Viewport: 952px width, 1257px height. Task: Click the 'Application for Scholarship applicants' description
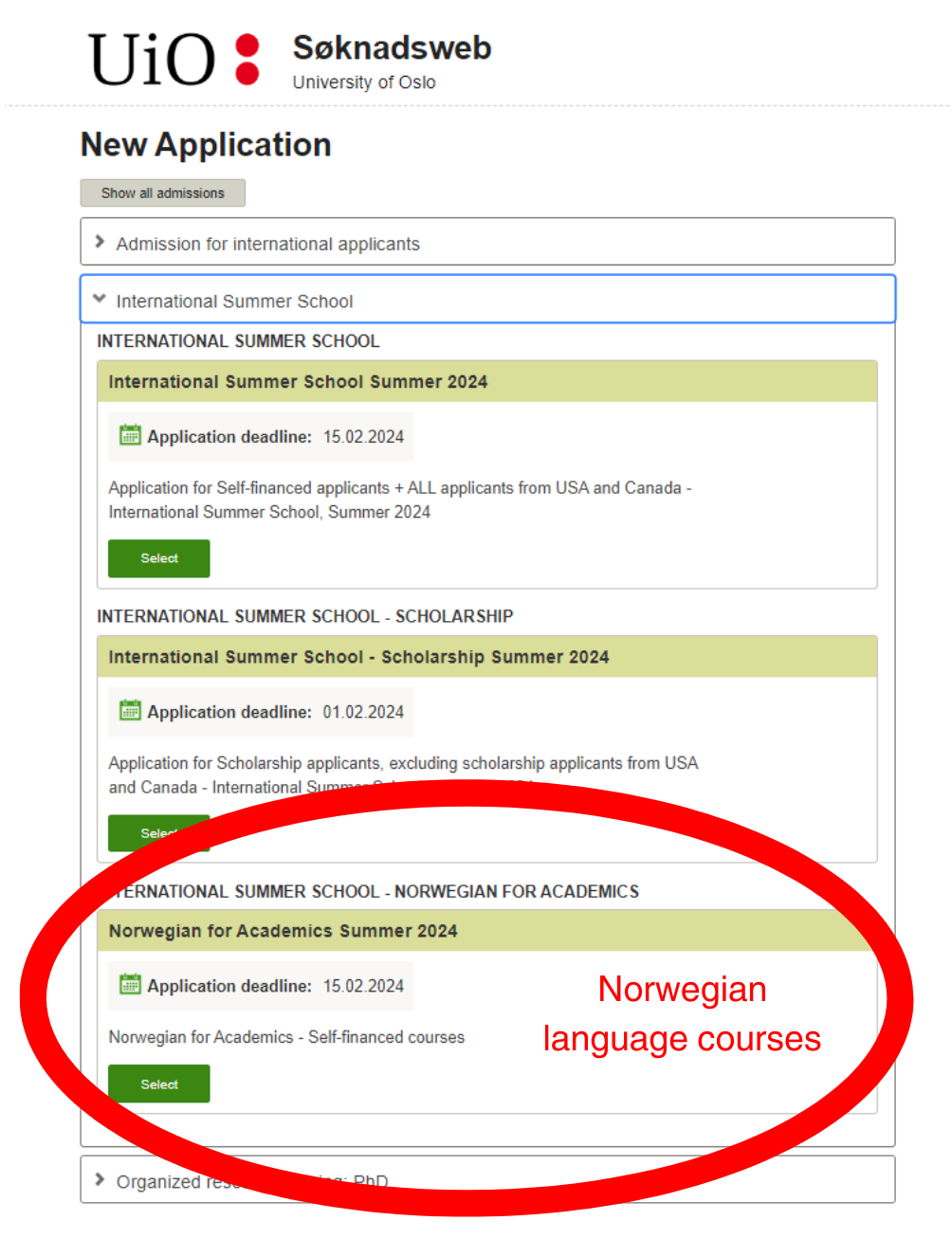tap(403, 774)
